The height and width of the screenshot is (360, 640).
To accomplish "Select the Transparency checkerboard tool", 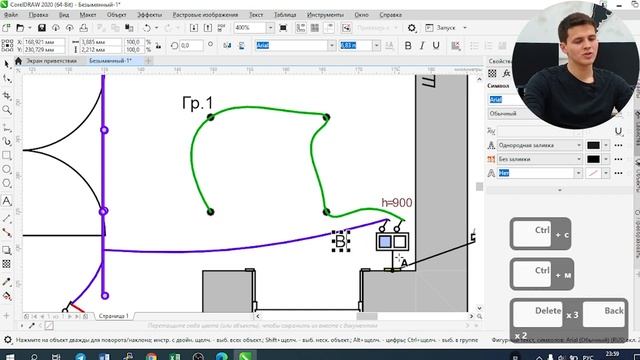I will pos(7,264).
